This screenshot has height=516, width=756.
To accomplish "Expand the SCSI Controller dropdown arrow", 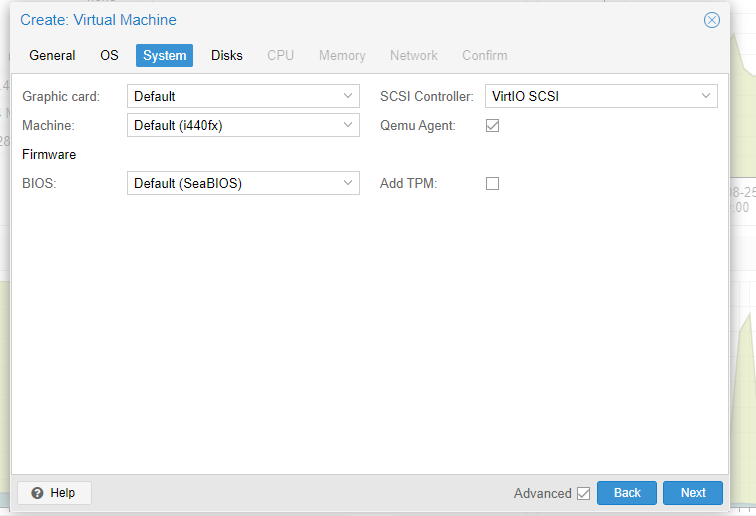I will point(706,97).
